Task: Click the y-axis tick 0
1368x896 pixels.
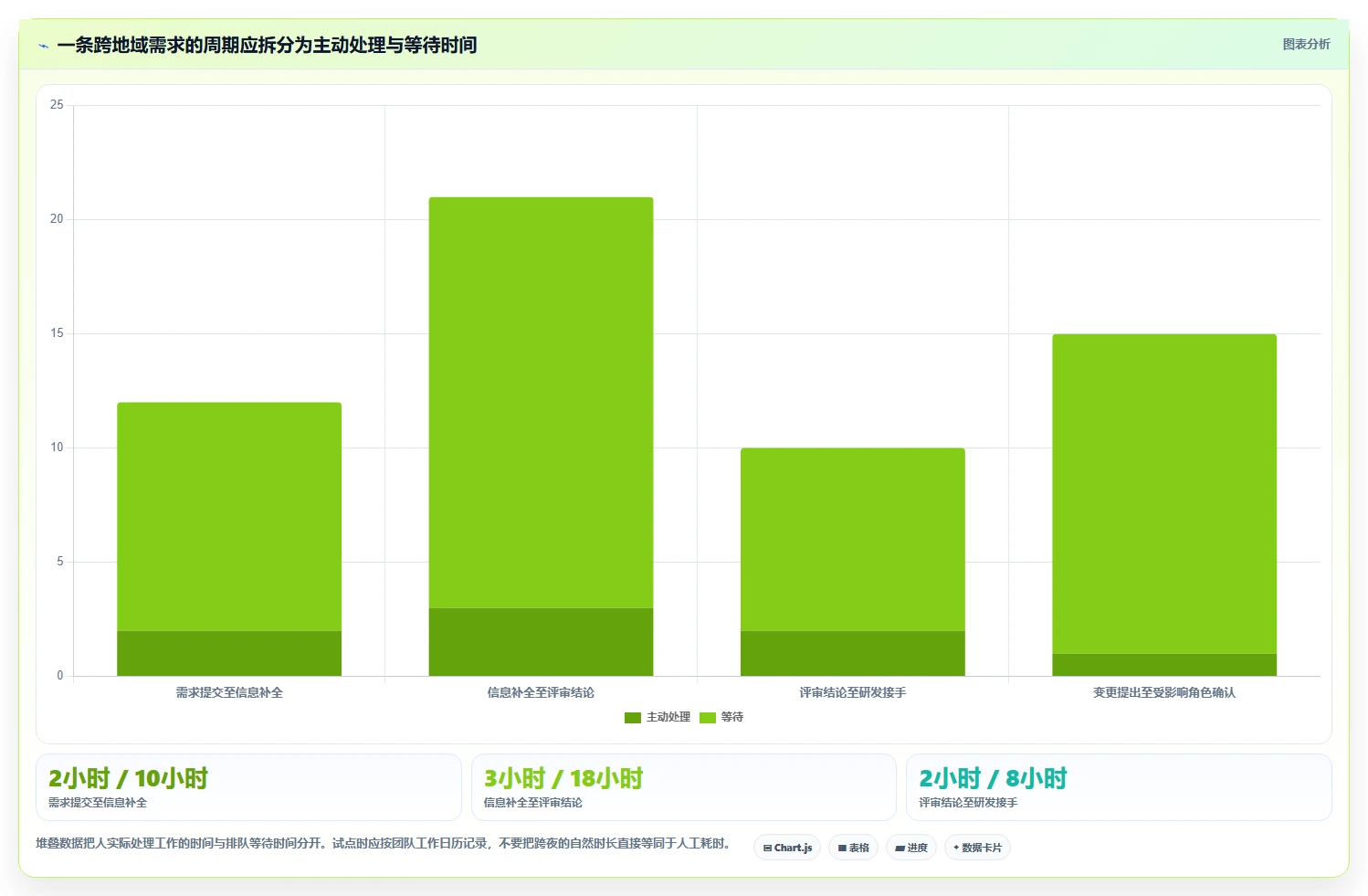Action: coord(60,676)
